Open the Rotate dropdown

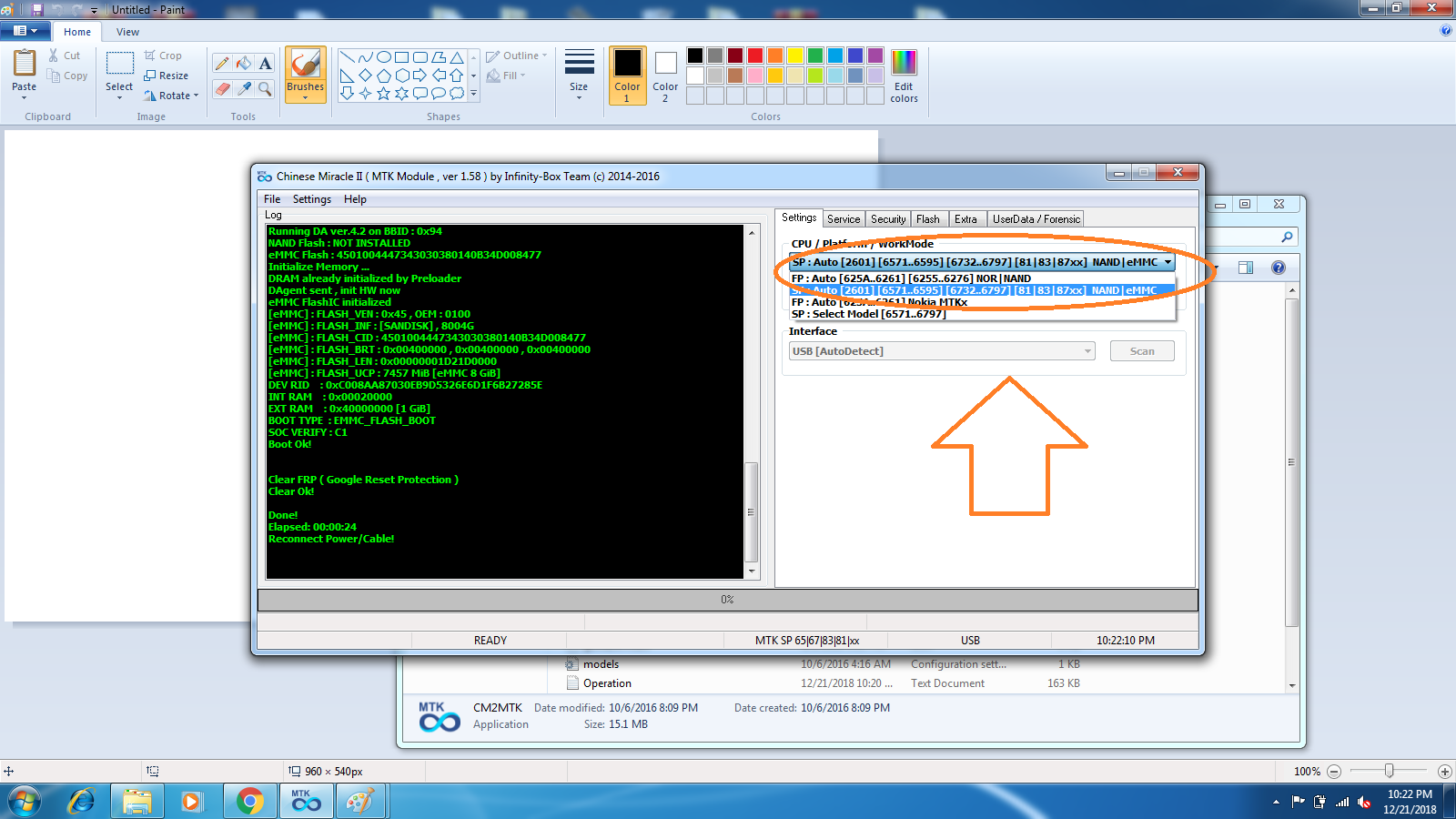coord(171,96)
